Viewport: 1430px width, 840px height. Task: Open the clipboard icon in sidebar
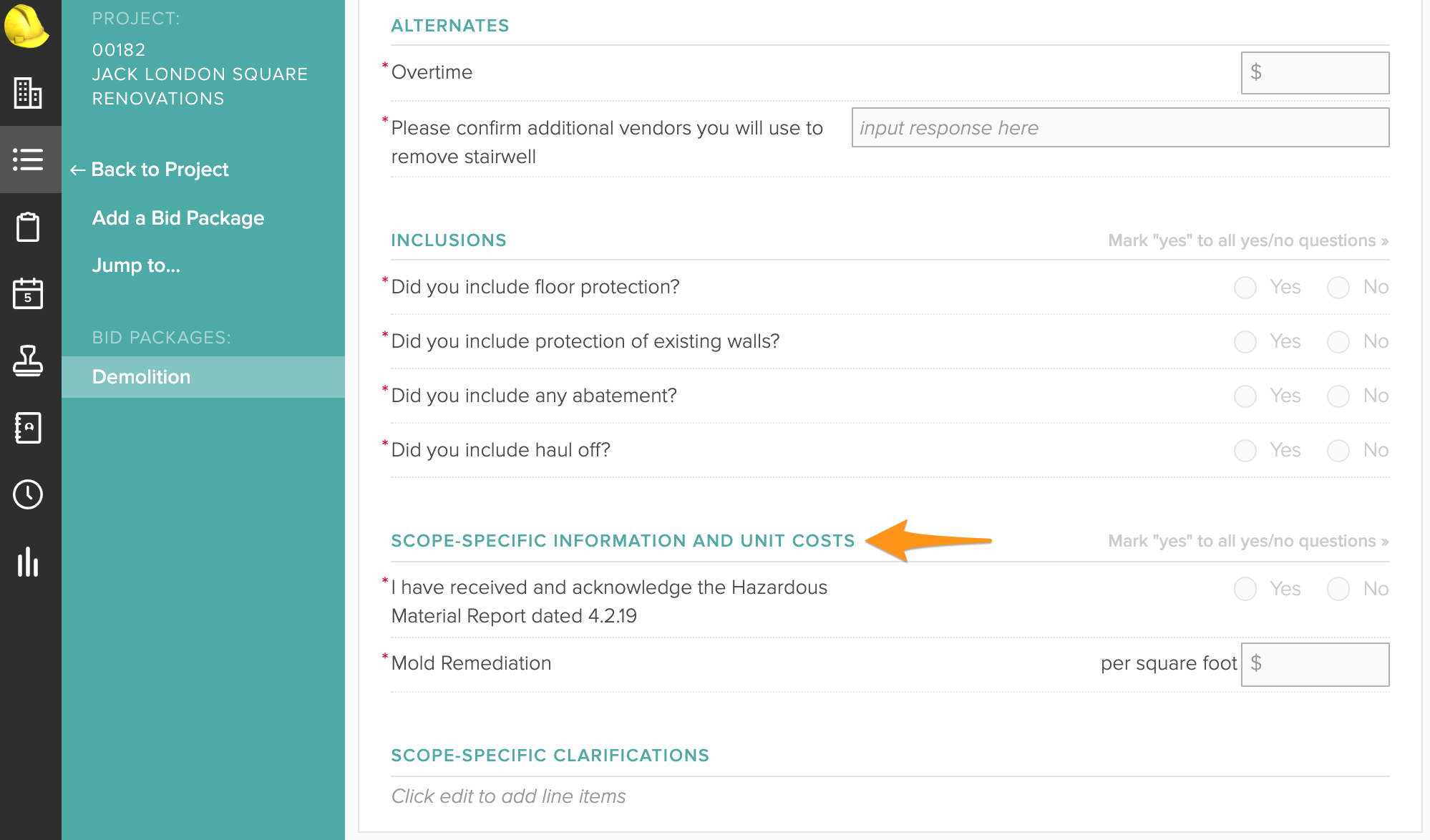pos(28,227)
